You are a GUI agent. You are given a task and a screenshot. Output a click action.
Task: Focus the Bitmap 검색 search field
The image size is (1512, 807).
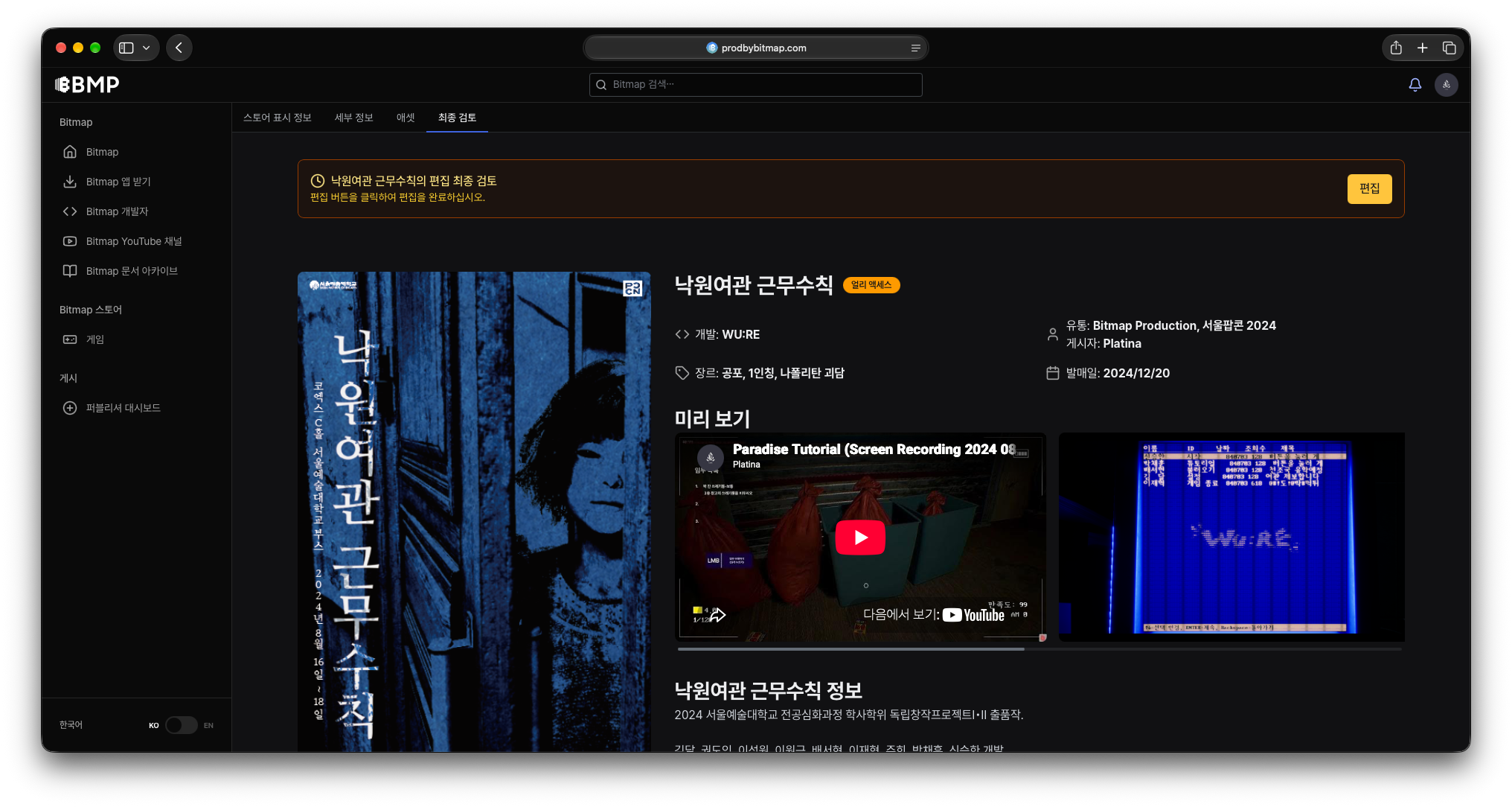755,85
